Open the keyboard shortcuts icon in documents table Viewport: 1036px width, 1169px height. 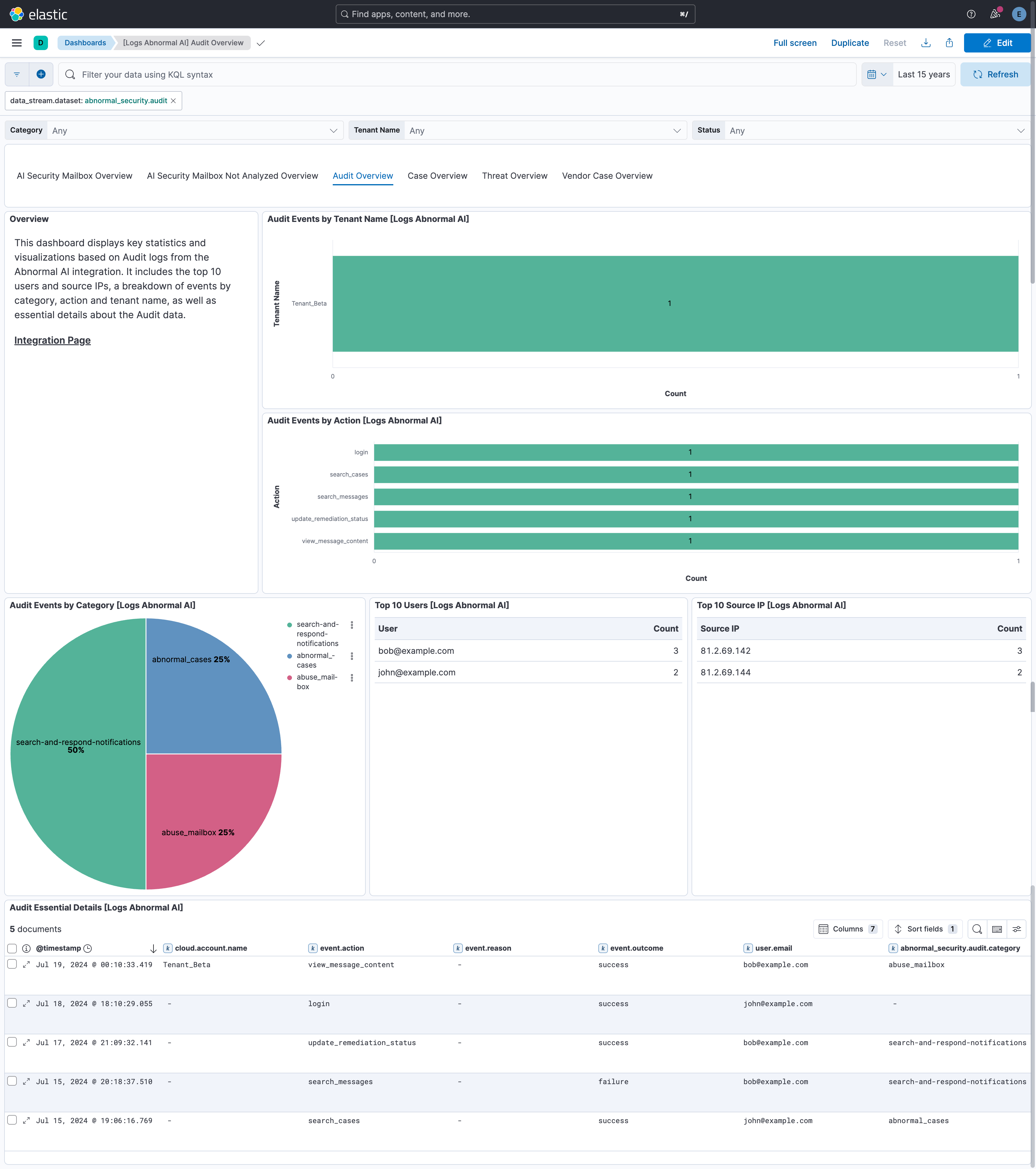(997, 929)
